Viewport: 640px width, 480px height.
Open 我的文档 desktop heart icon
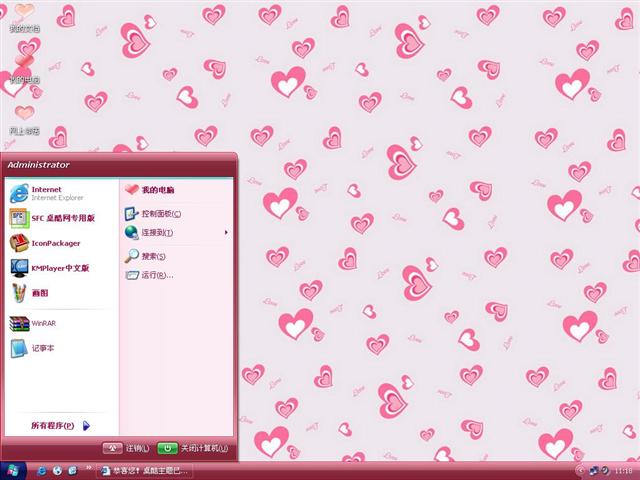pyautogui.click(x=24, y=17)
